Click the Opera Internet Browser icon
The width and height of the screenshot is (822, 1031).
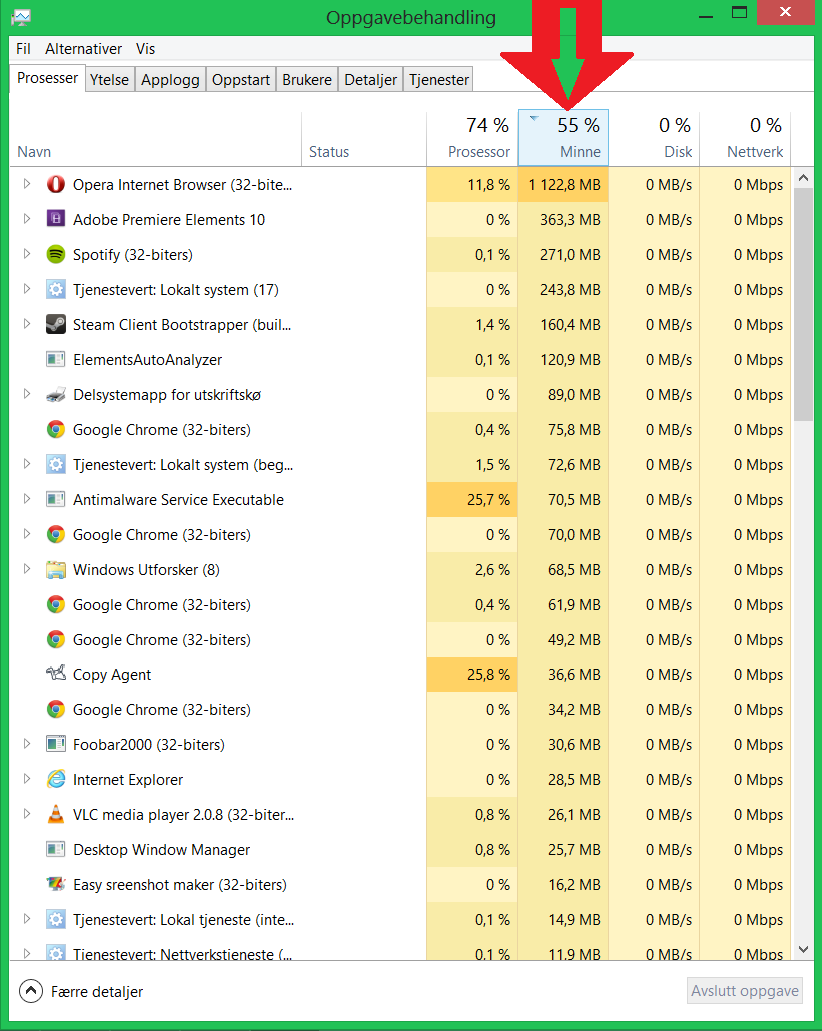(x=56, y=185)
